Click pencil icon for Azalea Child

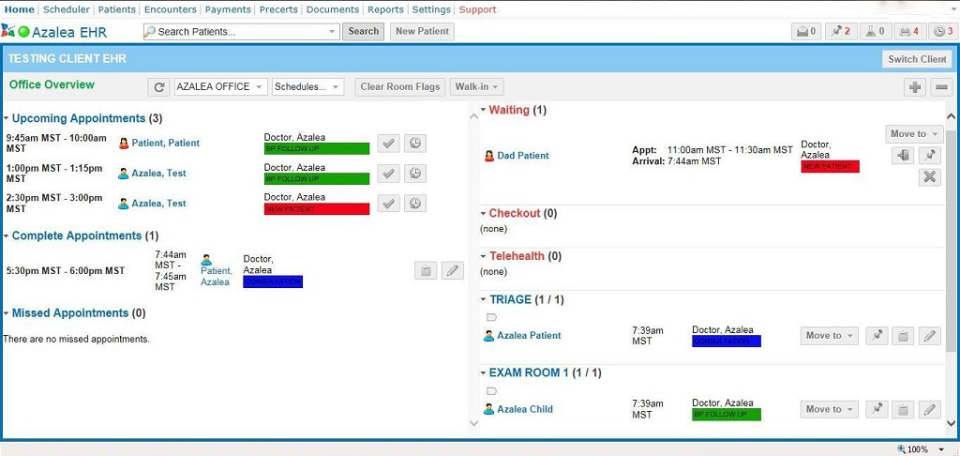(930, 409)
